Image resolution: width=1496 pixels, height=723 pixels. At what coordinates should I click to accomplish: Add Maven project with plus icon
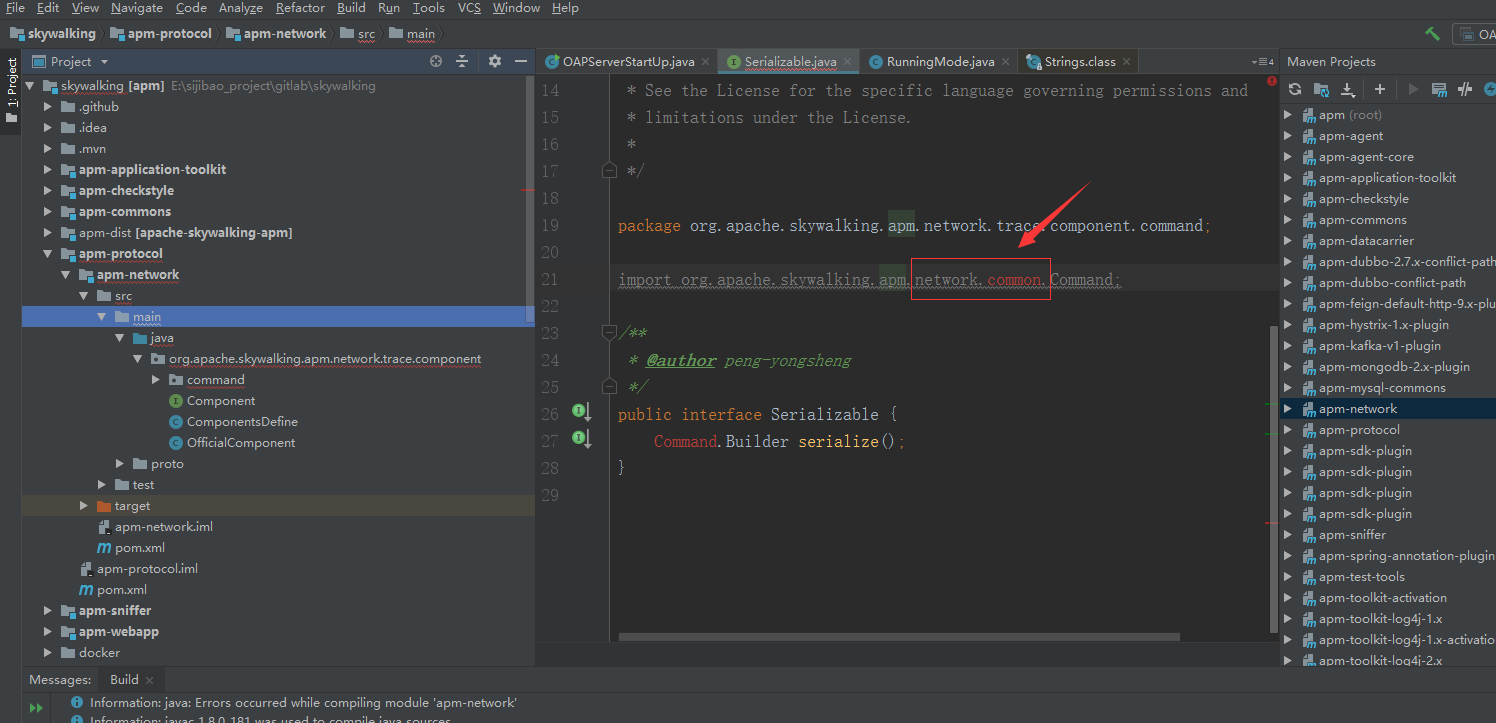tap(1380, 89)
